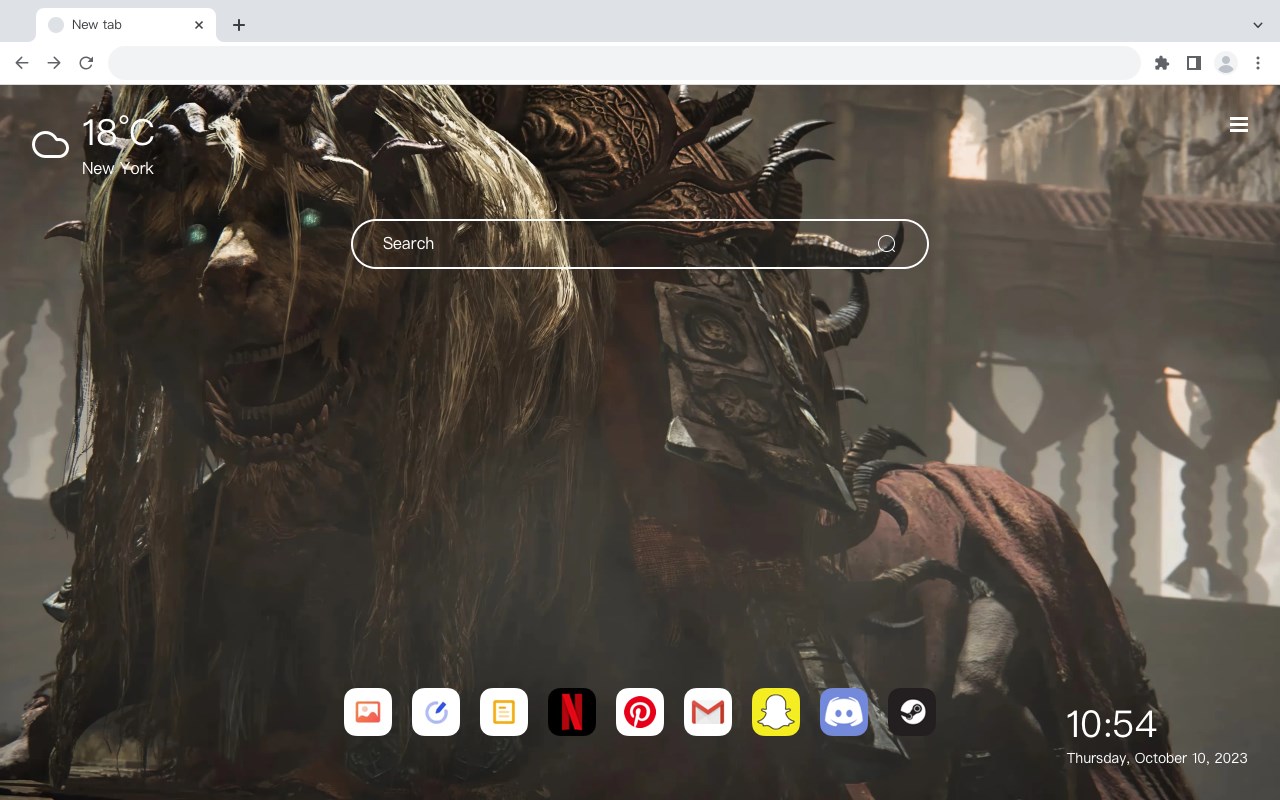Viewport: 1280px width, 800px height.
Task: Expand the tab search dropdown arrow
Action: (x=1258, y=25)
